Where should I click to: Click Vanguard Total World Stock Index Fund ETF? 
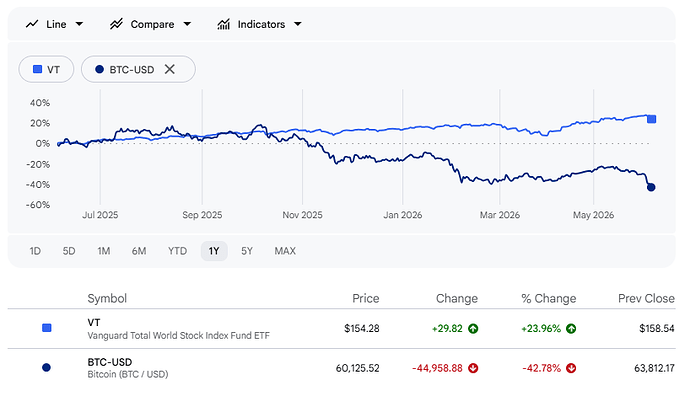point(178,336)
